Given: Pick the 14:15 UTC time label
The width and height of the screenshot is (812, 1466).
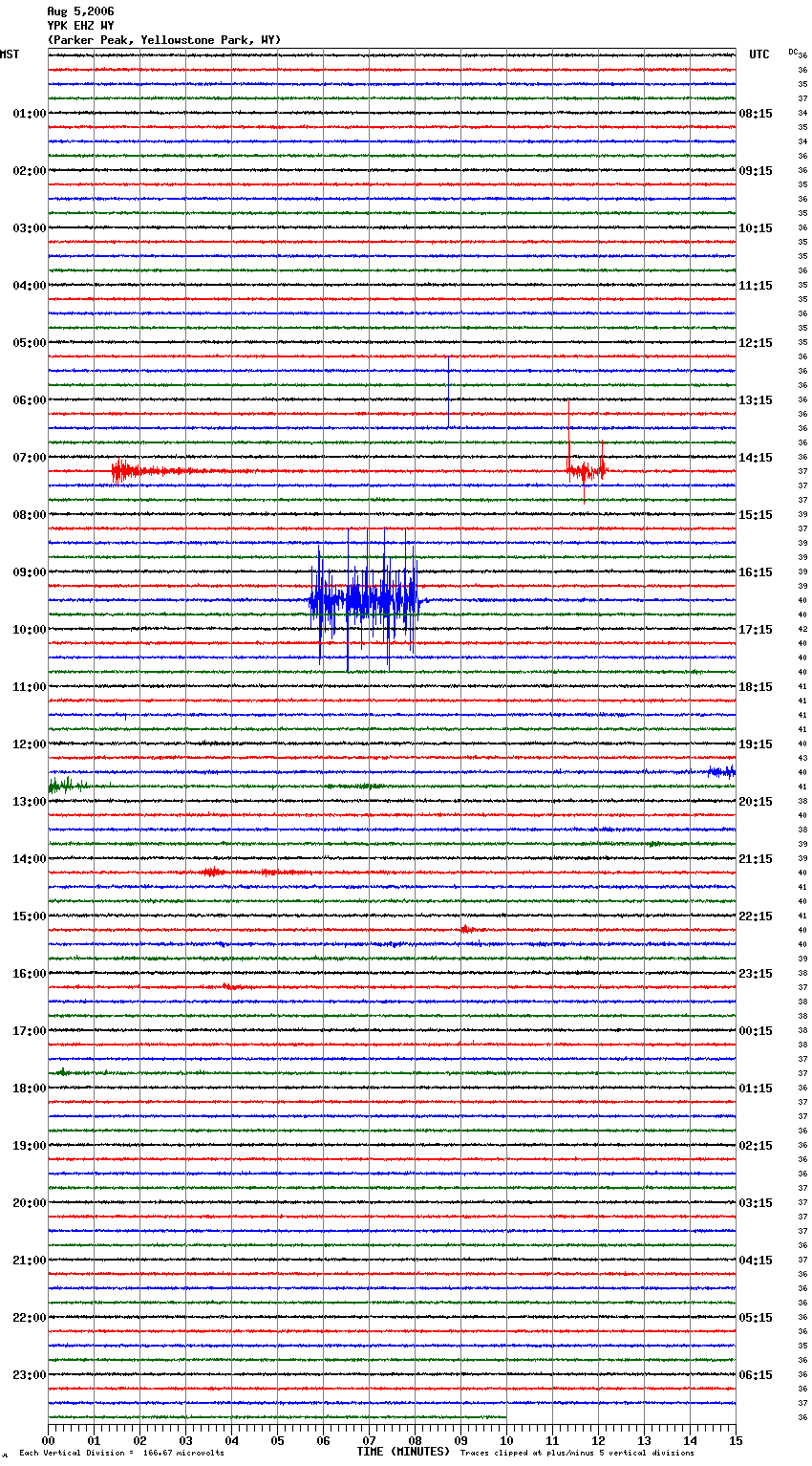Looking at the screenshot, I should tap(756, 458).
